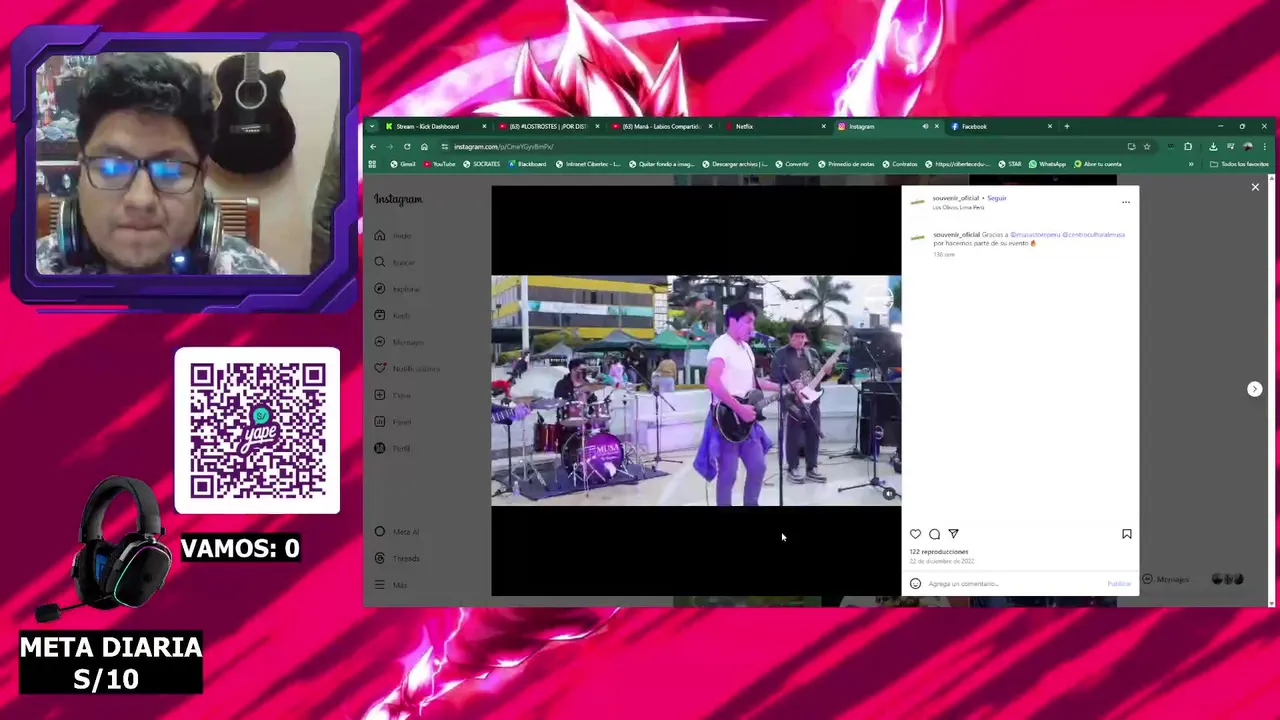Viewport: 1280px width, 720px height.
Task: Click the video of the band to pause
Action: point(696,390)
